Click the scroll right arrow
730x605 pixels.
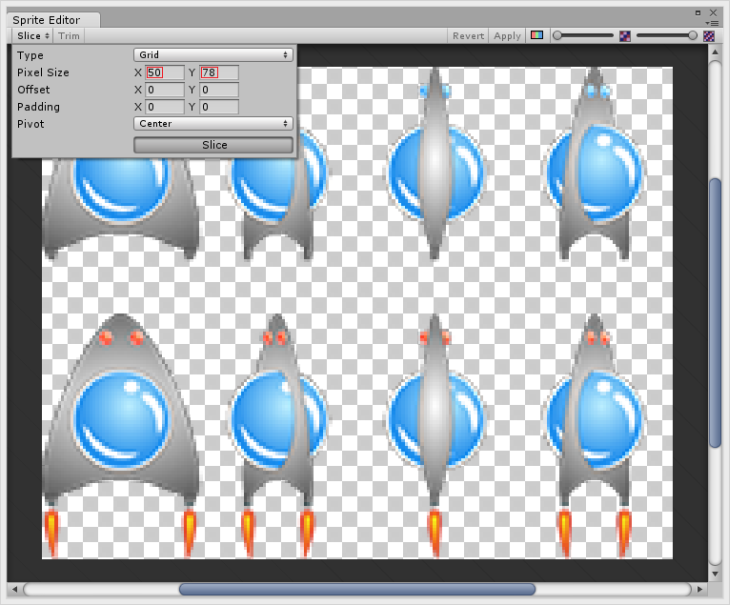pyautogui.click(x=700, y=589)
